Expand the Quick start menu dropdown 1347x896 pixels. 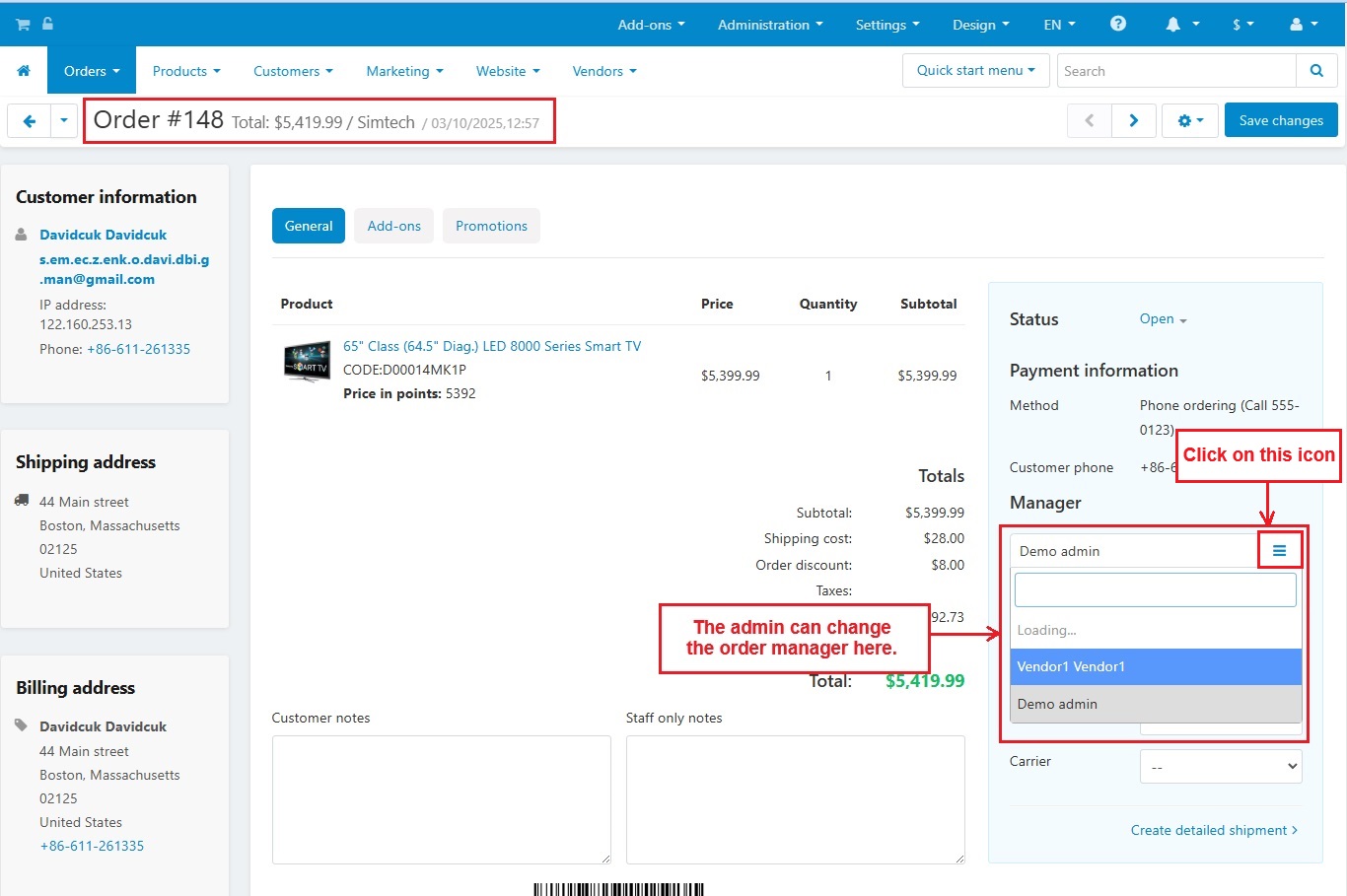[975, 71]
